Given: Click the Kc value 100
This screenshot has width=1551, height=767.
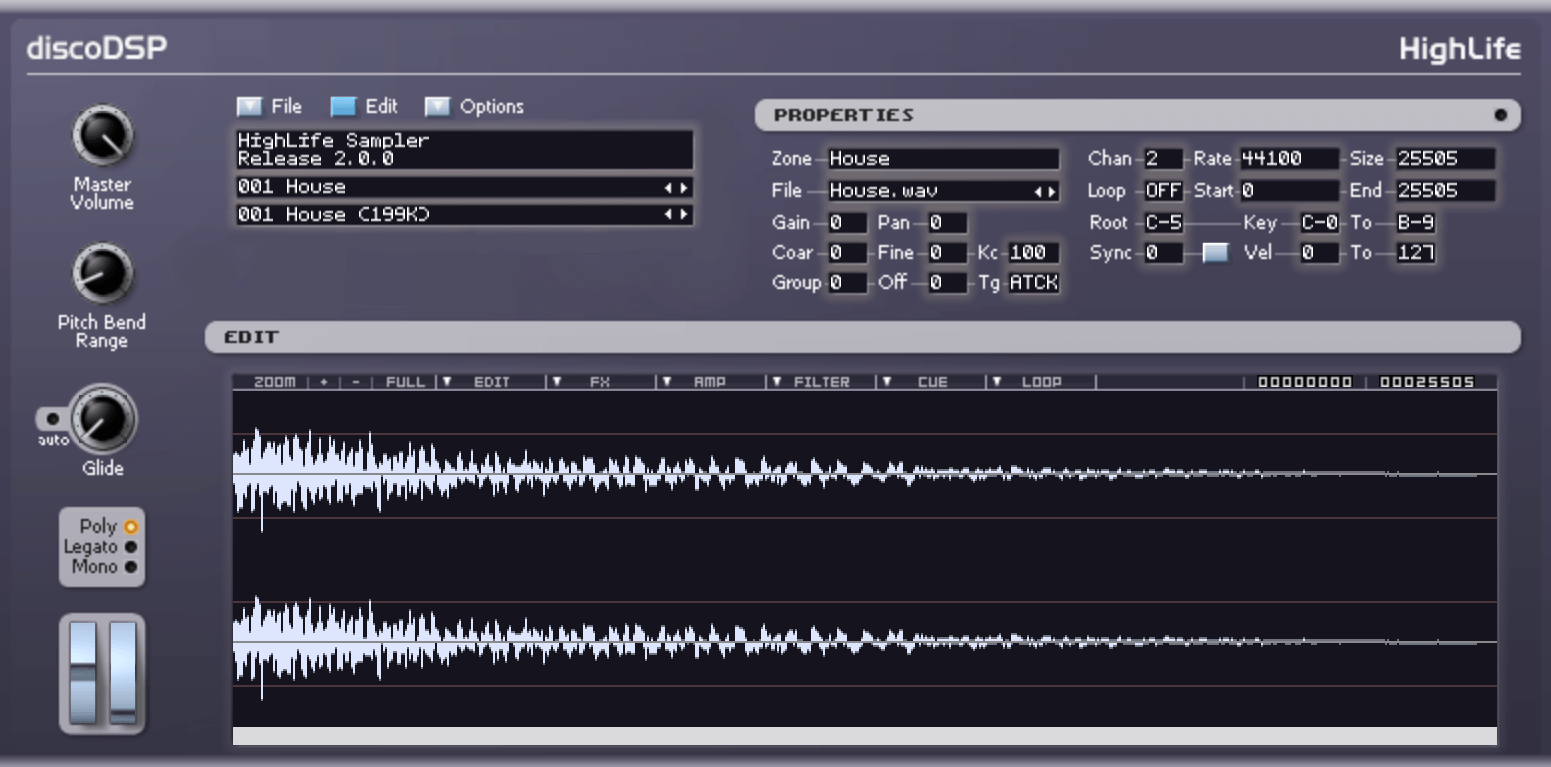Looking at the screenshot, I should click(1033, 253).
